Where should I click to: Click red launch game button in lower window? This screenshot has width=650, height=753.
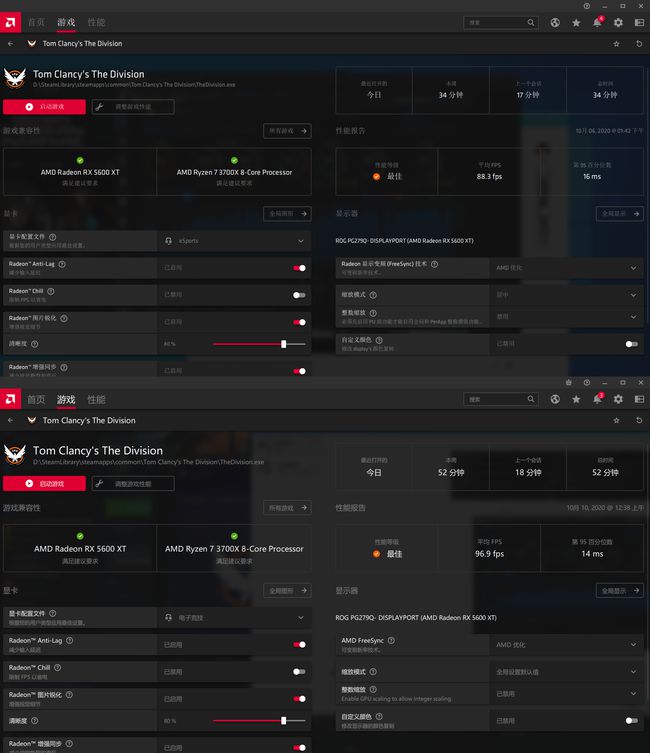pyautogui.click(x=44, y=484)
